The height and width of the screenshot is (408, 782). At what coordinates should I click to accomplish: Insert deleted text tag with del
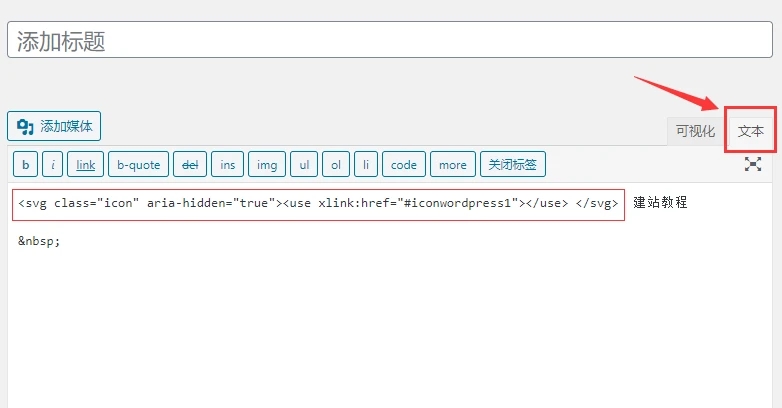tap(189, 164)
